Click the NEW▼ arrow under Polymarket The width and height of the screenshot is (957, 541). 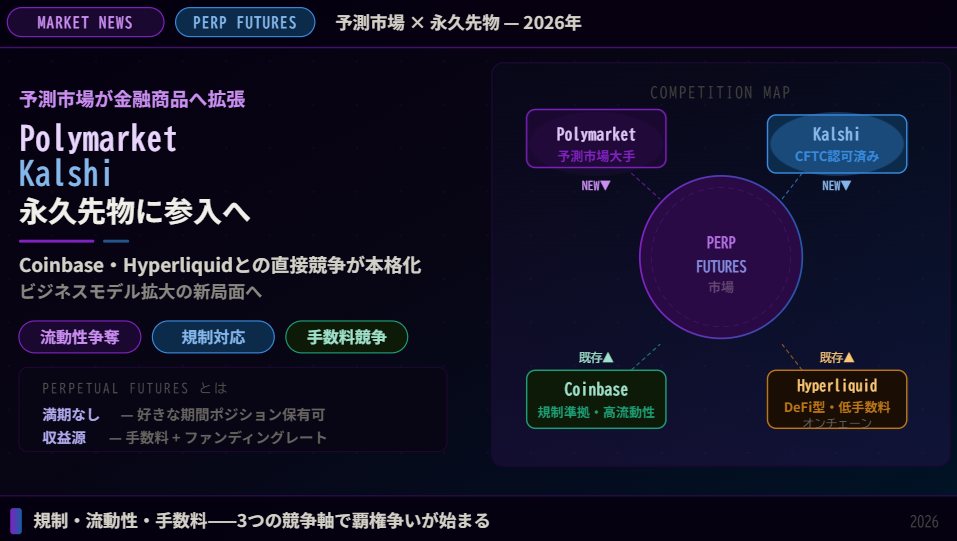point(596,186)
